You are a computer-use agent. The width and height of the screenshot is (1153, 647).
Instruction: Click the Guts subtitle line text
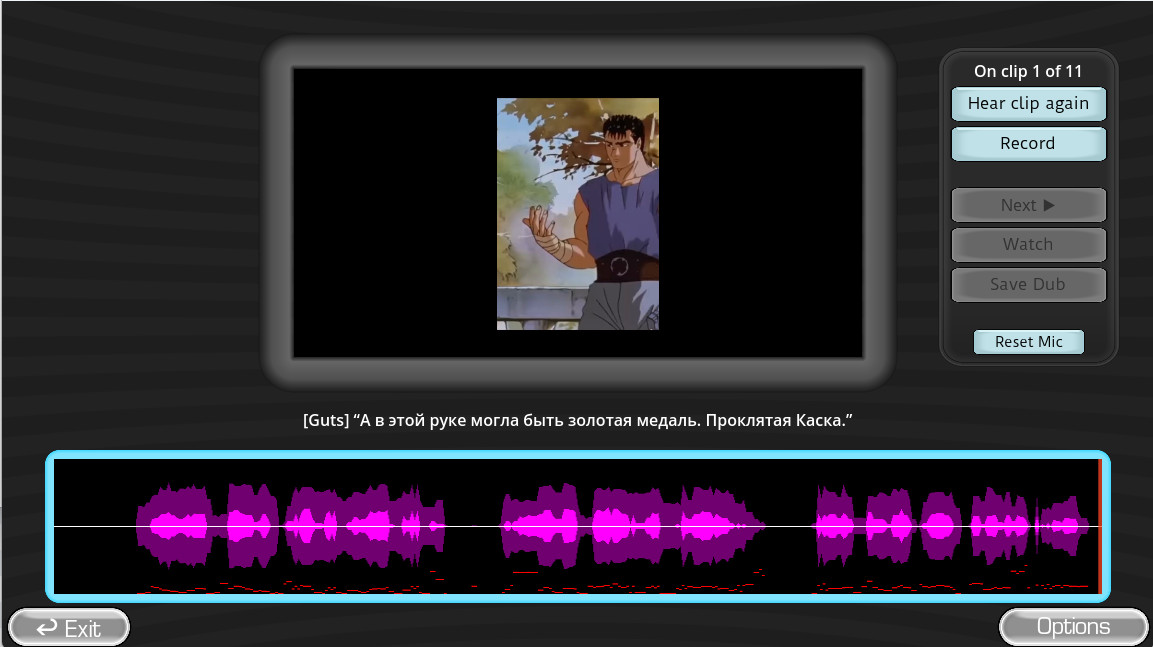pos(578,421)
